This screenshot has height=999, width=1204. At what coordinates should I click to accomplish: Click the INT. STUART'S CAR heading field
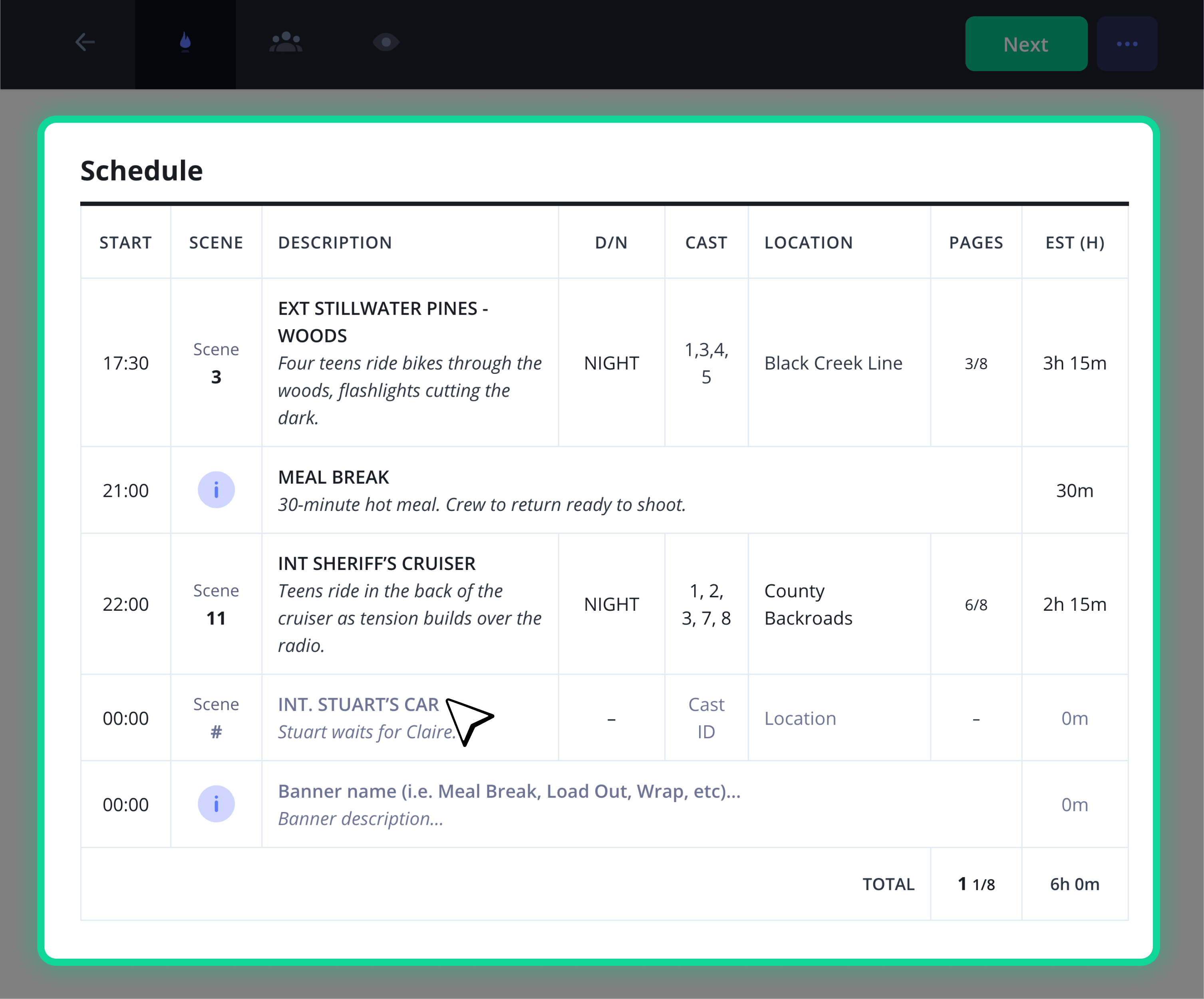pos(358,704)
